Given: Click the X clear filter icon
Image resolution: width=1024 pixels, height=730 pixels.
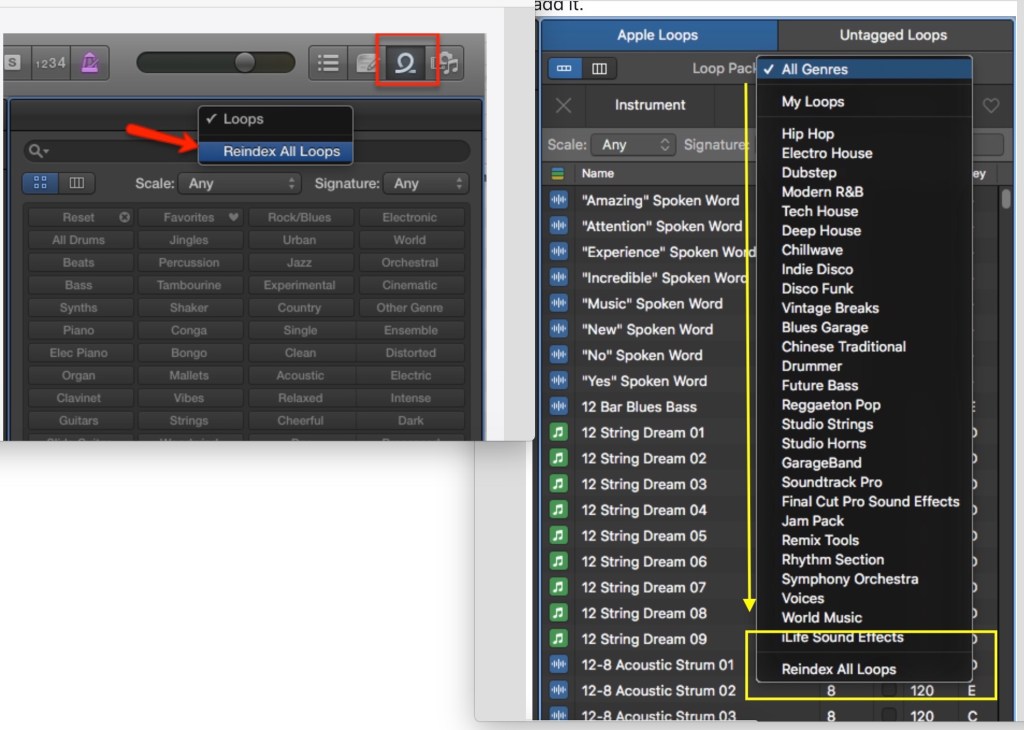Looking at the screenshot, I should (564, 105).
